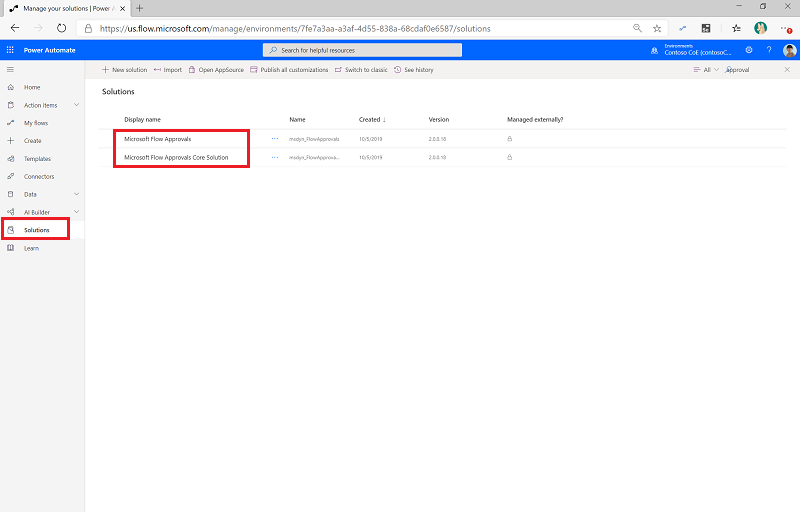Click the save-disk extension icon in browser toolbar

[x=706, y=29]
